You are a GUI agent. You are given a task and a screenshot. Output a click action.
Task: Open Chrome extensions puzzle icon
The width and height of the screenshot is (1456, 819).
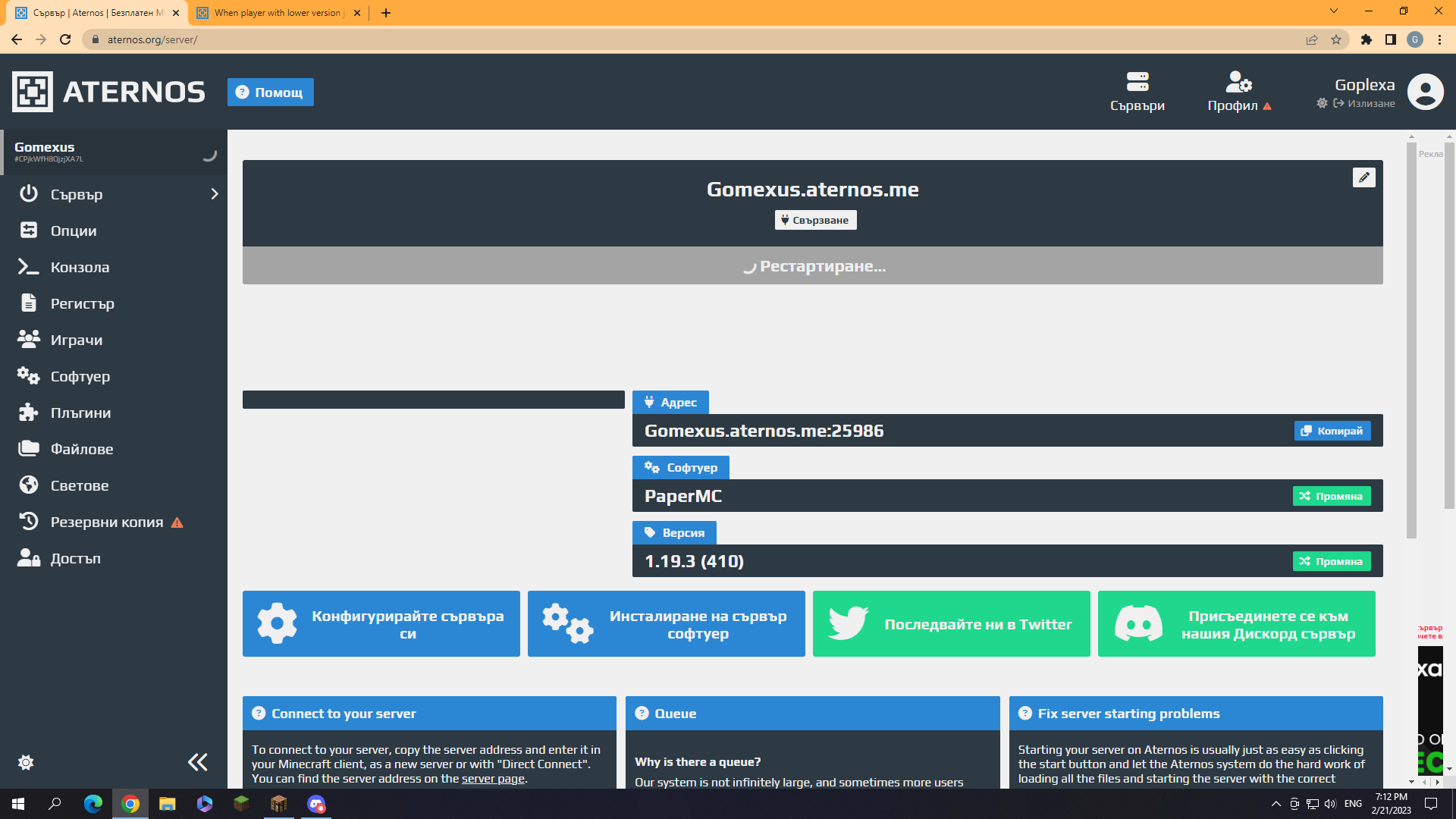click(x=1367, y=39)
